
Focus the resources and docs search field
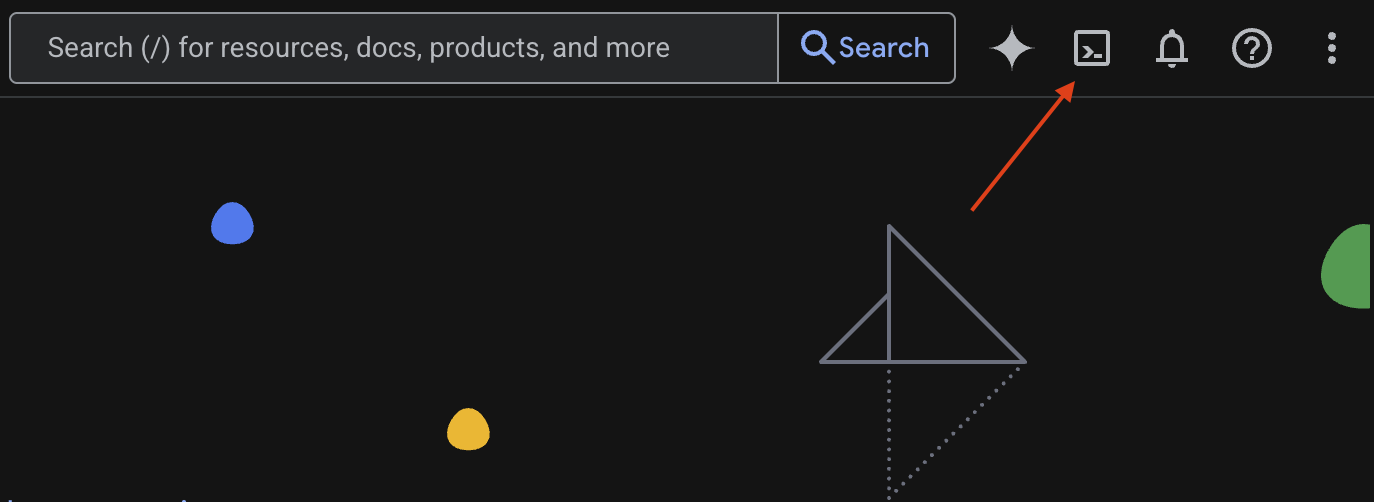(400, 48)
